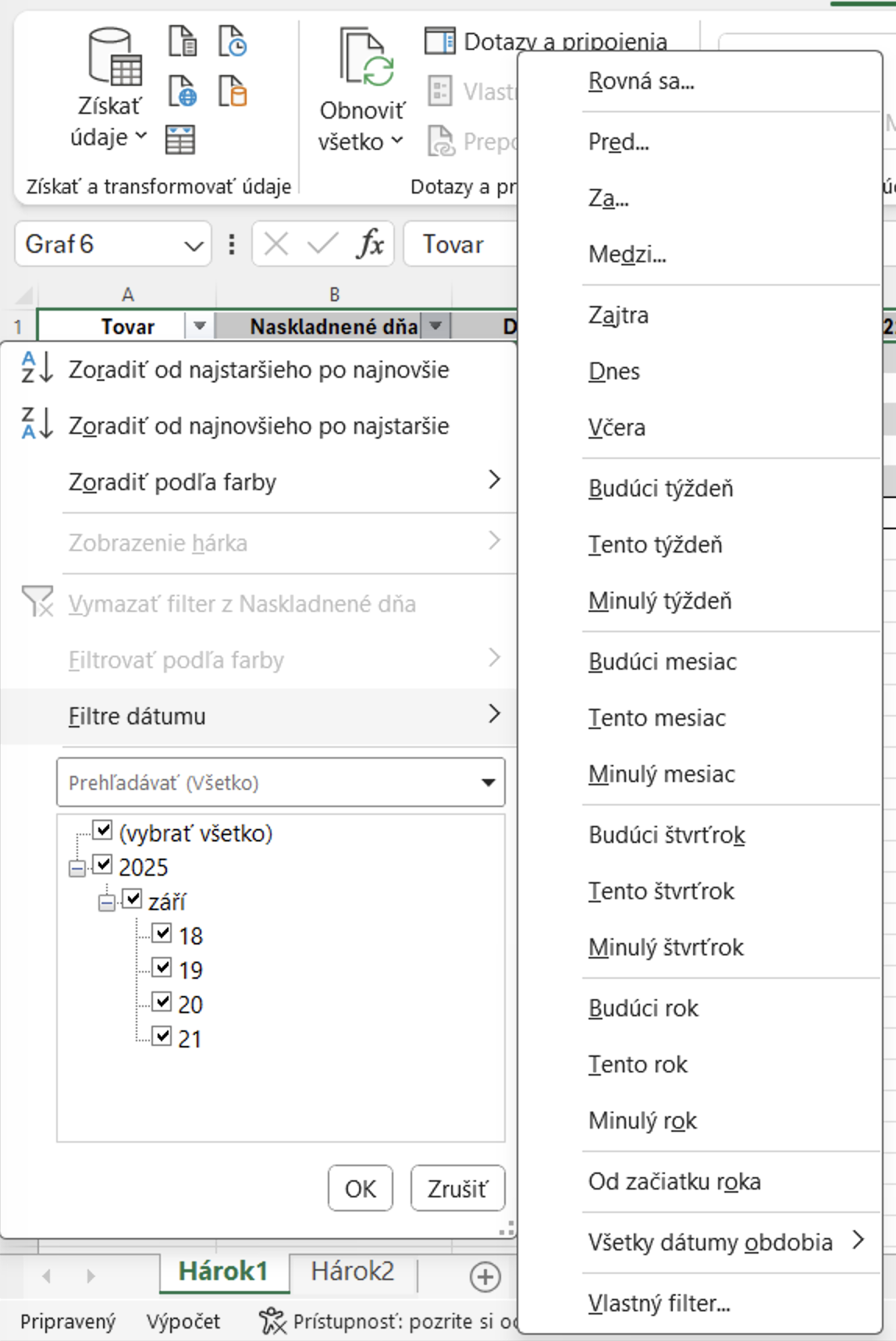
Task: Uncheck day 20 checkbox
Action: click(162, 1001)
